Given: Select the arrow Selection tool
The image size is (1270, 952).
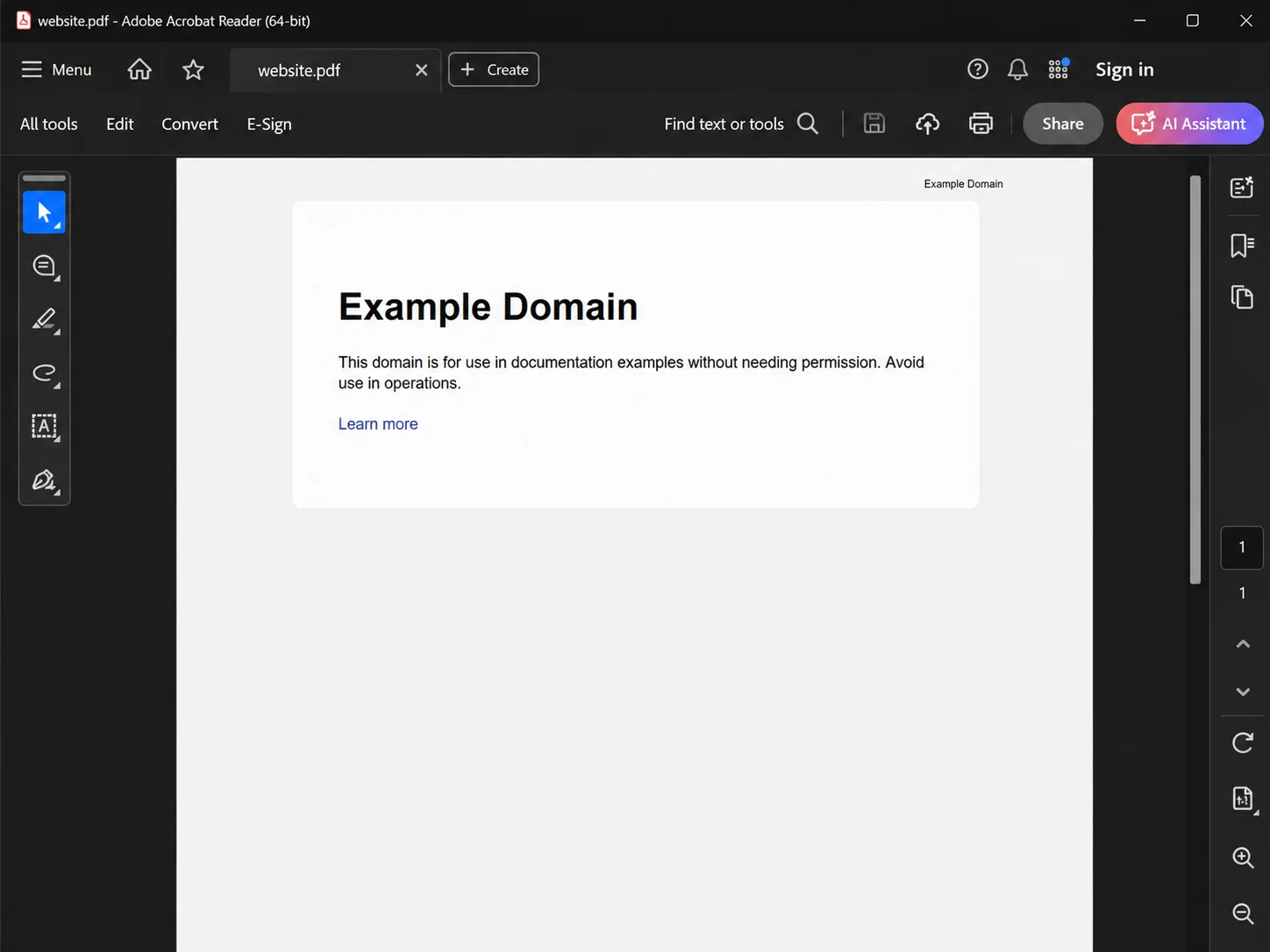Looking at the screenshot, I should 44,212.
